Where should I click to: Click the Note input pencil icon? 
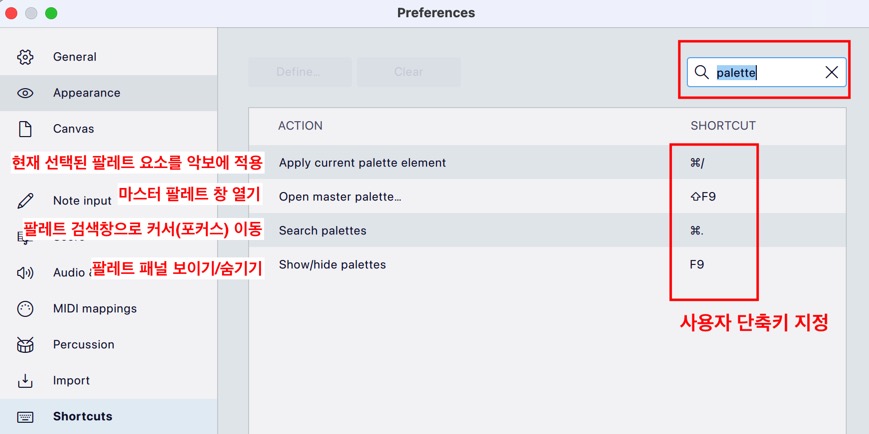[26, 201]
